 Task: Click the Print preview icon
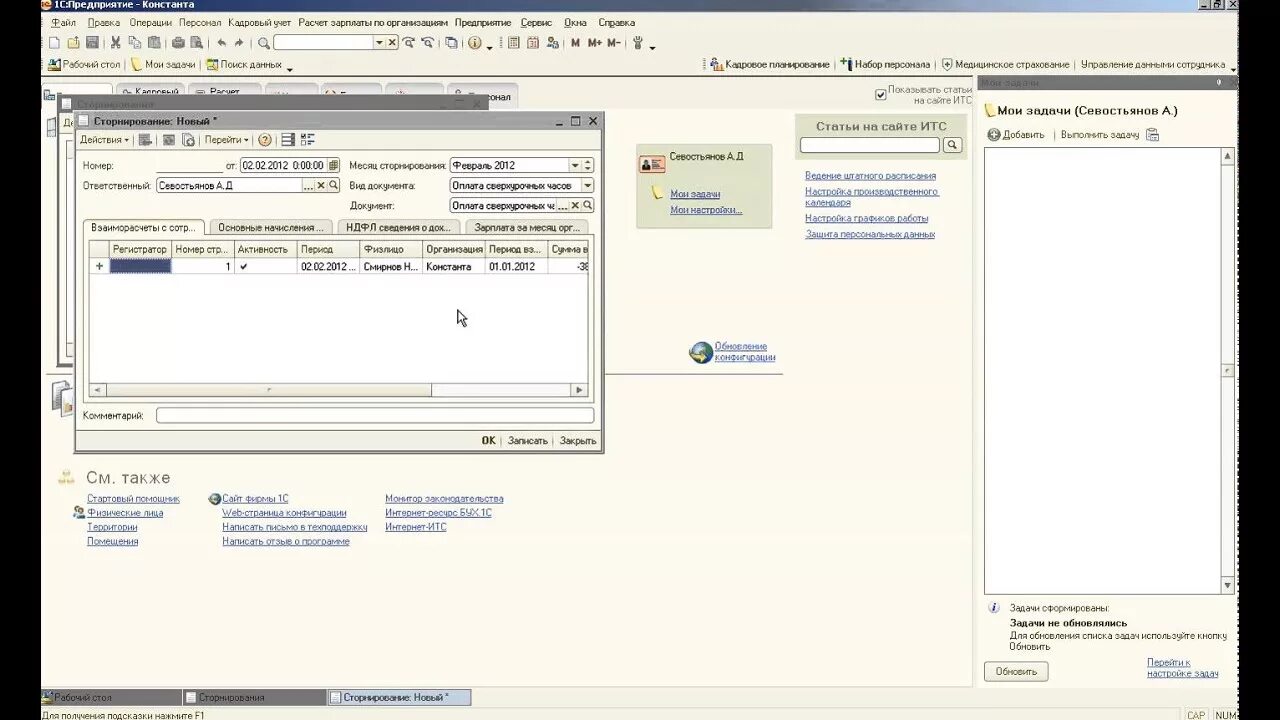(x=196, y=43)
